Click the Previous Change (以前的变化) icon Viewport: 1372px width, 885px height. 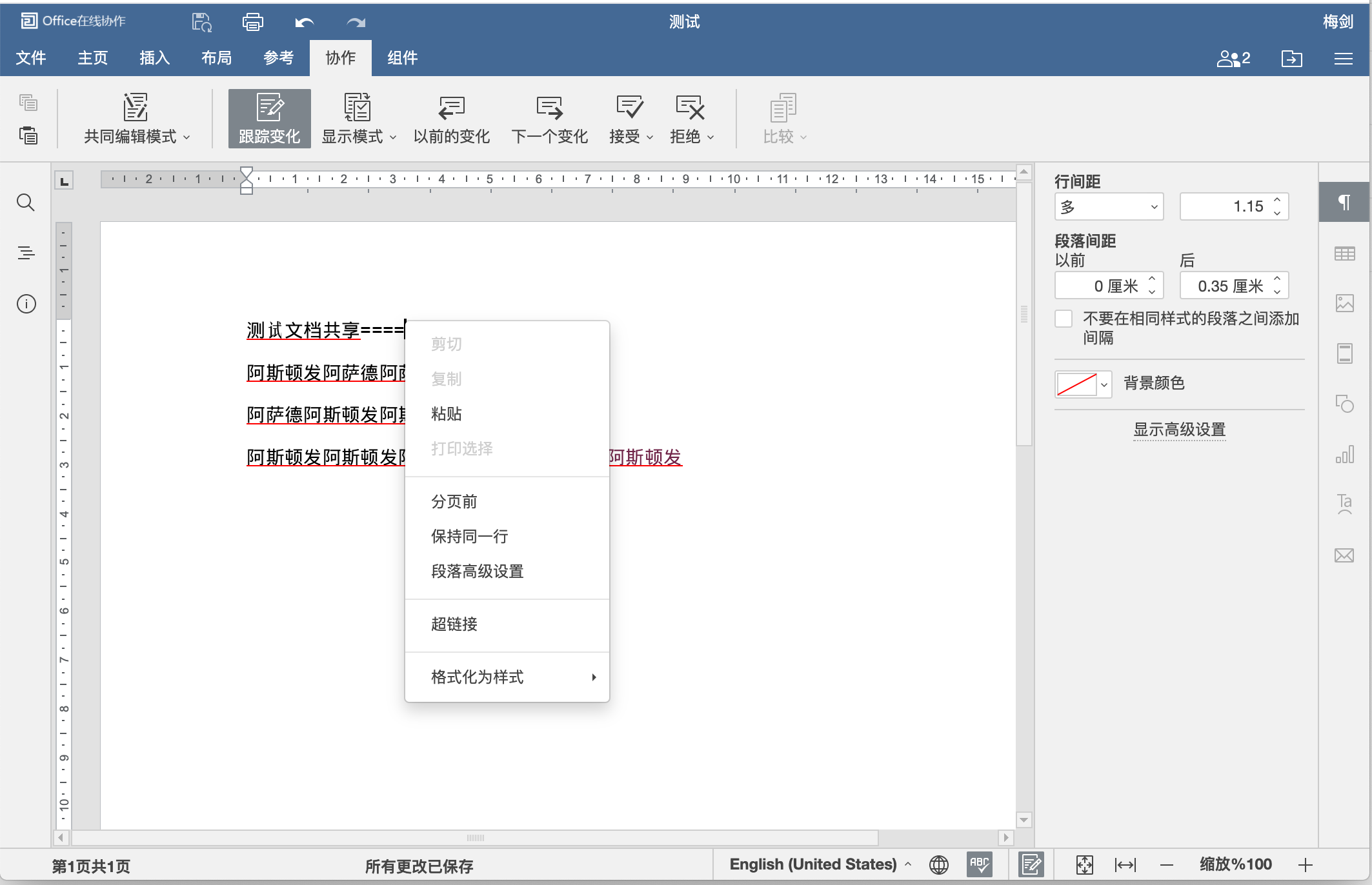[451, 108]
